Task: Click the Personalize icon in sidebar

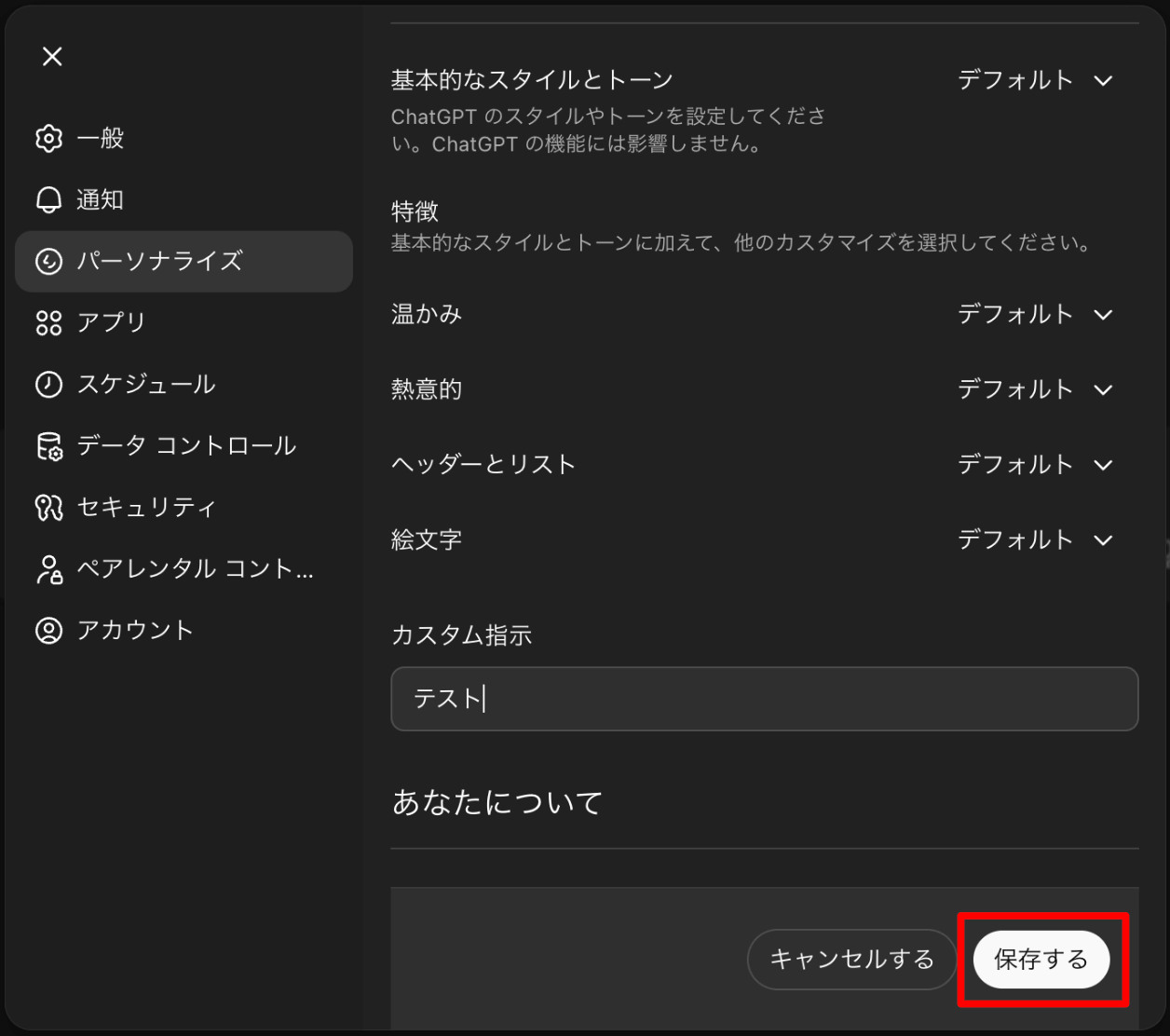Action: click(x=48, y=262)
